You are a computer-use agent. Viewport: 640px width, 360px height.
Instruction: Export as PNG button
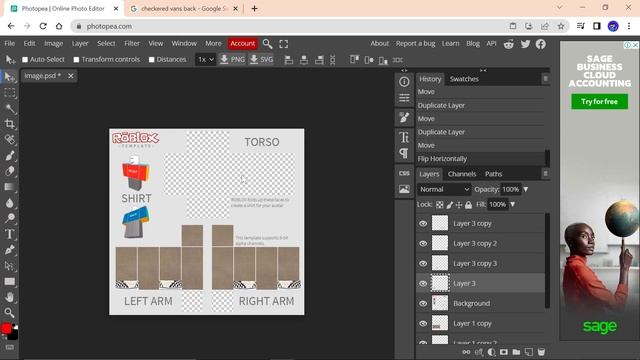point(232,60)
